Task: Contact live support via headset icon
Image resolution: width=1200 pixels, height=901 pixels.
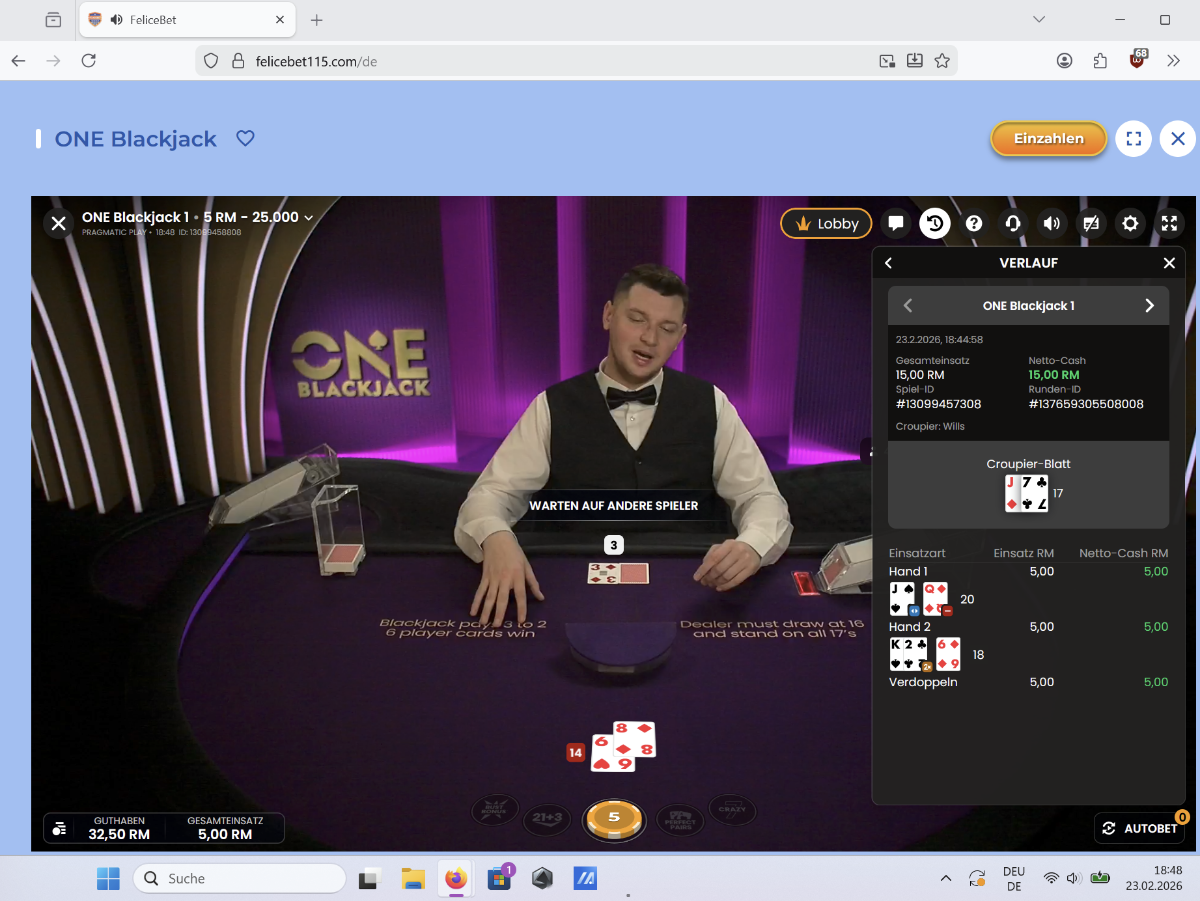Action: 1013,224
